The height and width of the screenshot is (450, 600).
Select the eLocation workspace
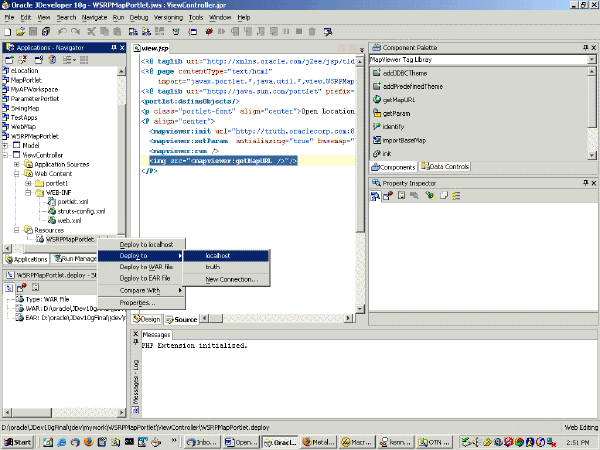(20, 71)
